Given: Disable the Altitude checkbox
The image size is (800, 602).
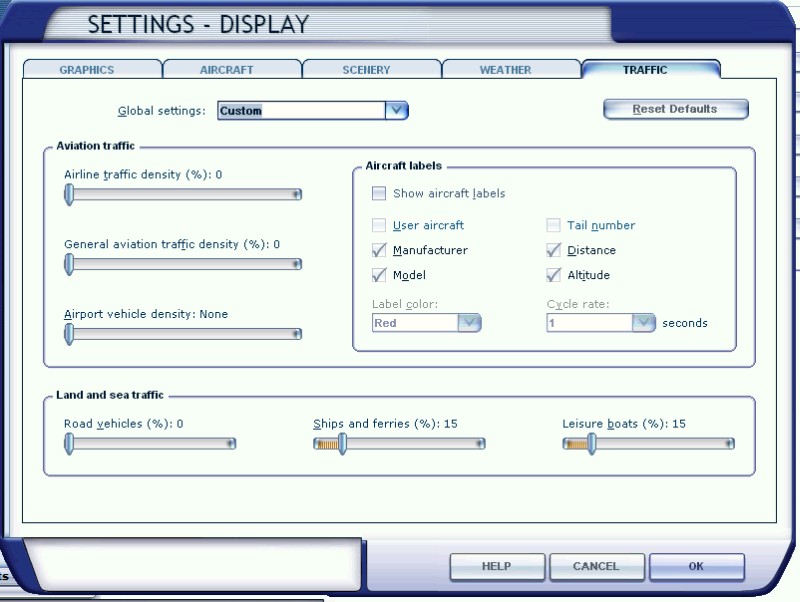Looking at the screenshot, I should pyautogui.click(x=553, y=275).
